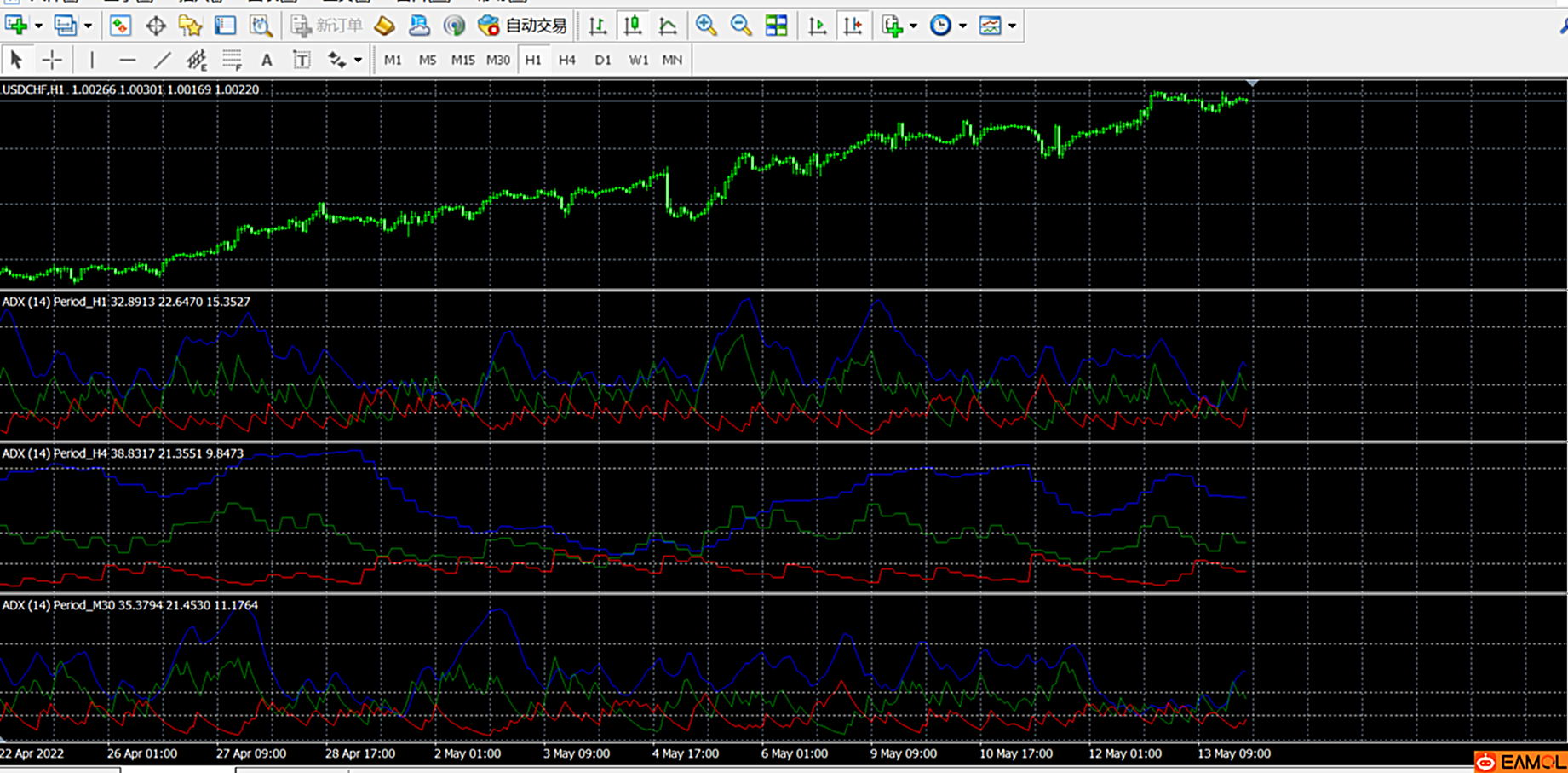Select the D1 timeframe
The width and height of the screenshot is (1568, 773).
point(602,60)
